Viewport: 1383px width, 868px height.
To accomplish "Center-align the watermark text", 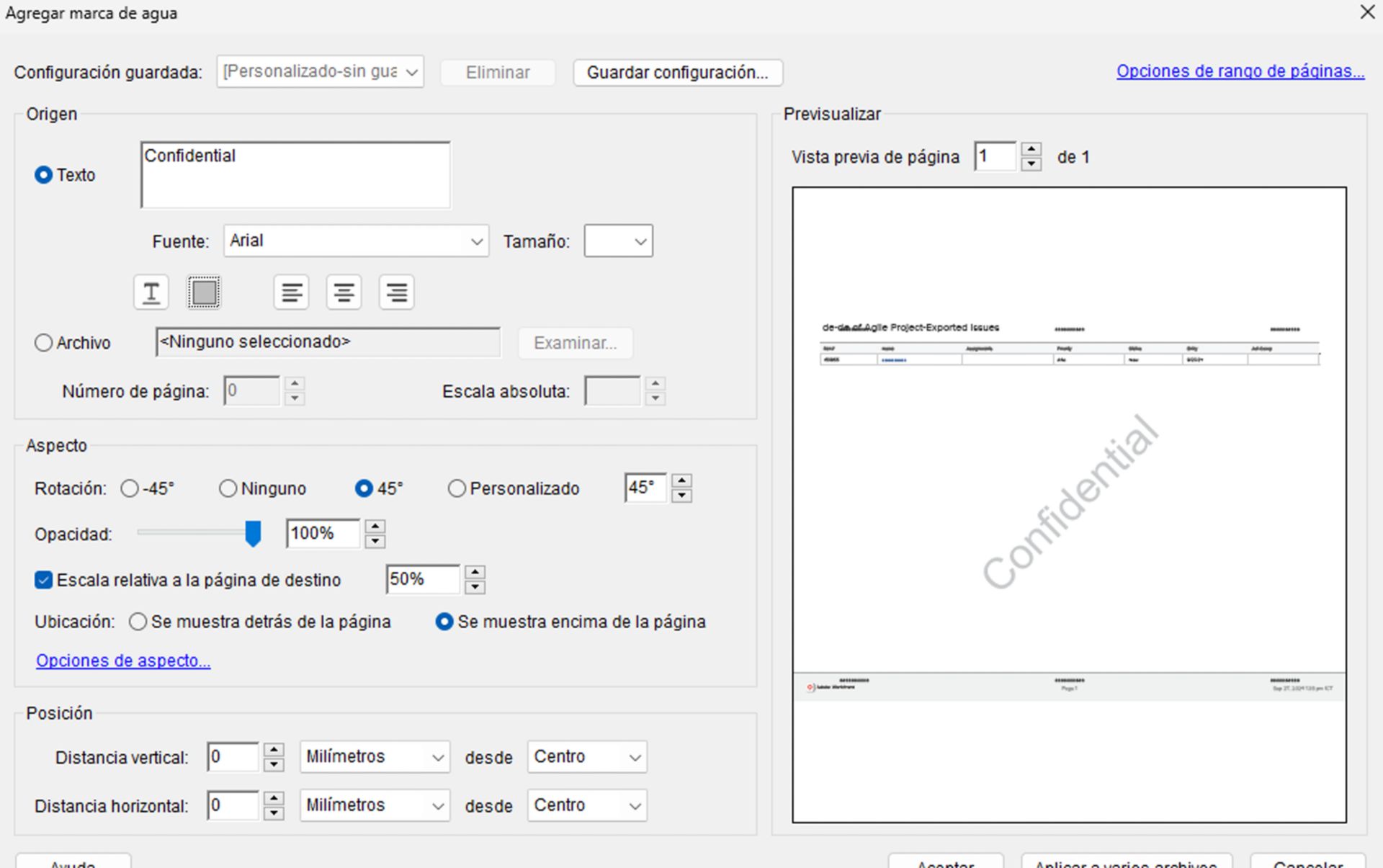I will (x=344, y=292).
